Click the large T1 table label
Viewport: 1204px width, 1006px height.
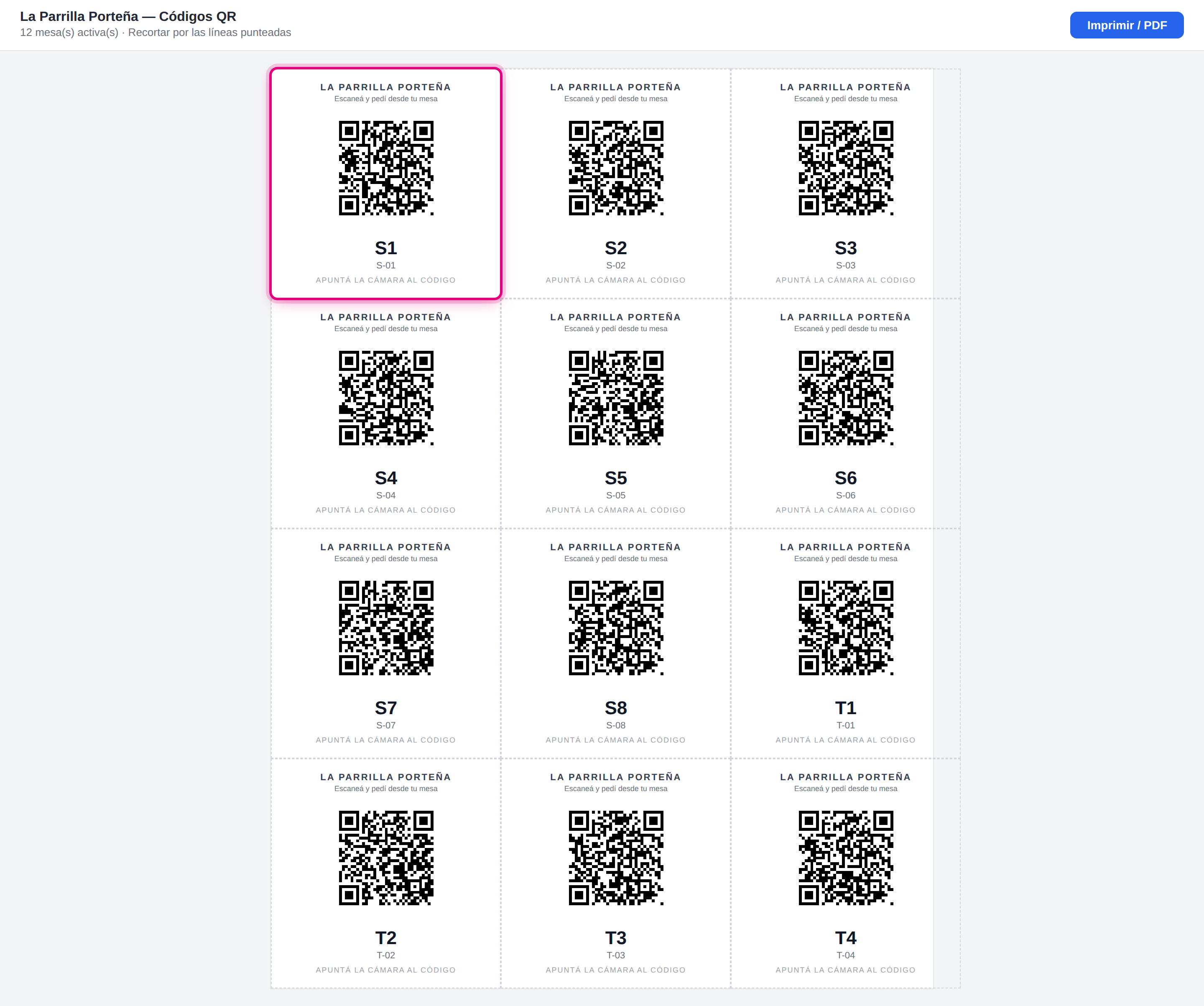[x=846, y=708]
